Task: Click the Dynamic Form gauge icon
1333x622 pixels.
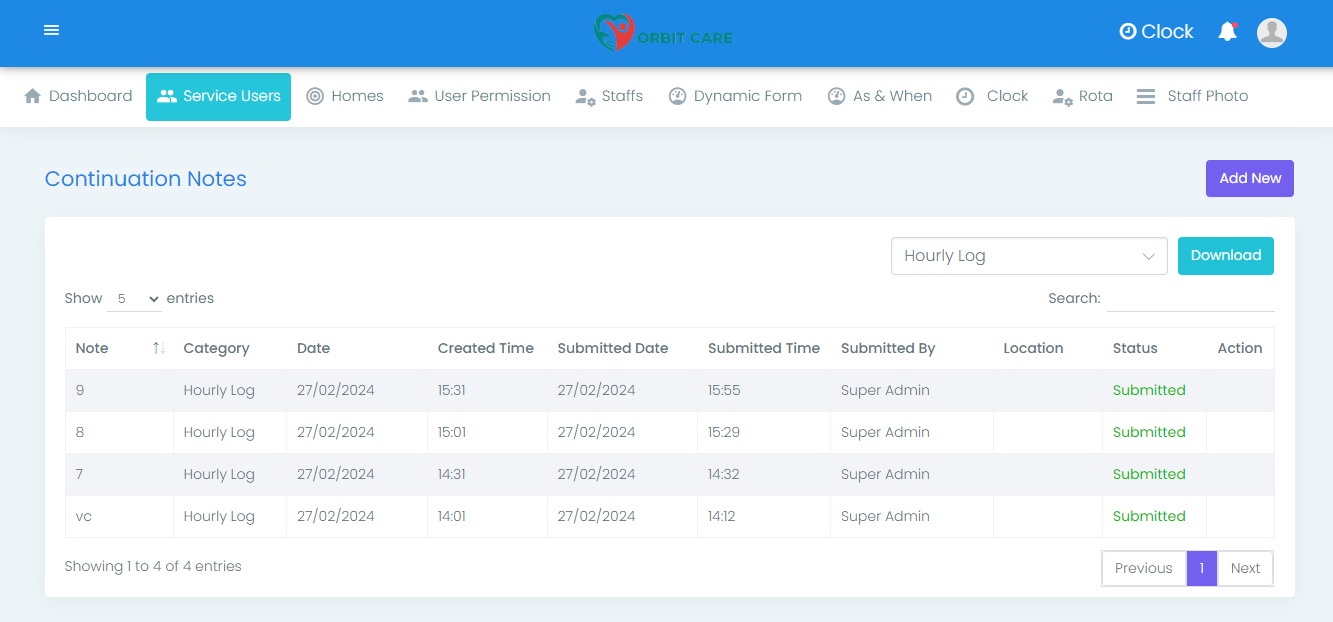Action: tap(677, 96)
